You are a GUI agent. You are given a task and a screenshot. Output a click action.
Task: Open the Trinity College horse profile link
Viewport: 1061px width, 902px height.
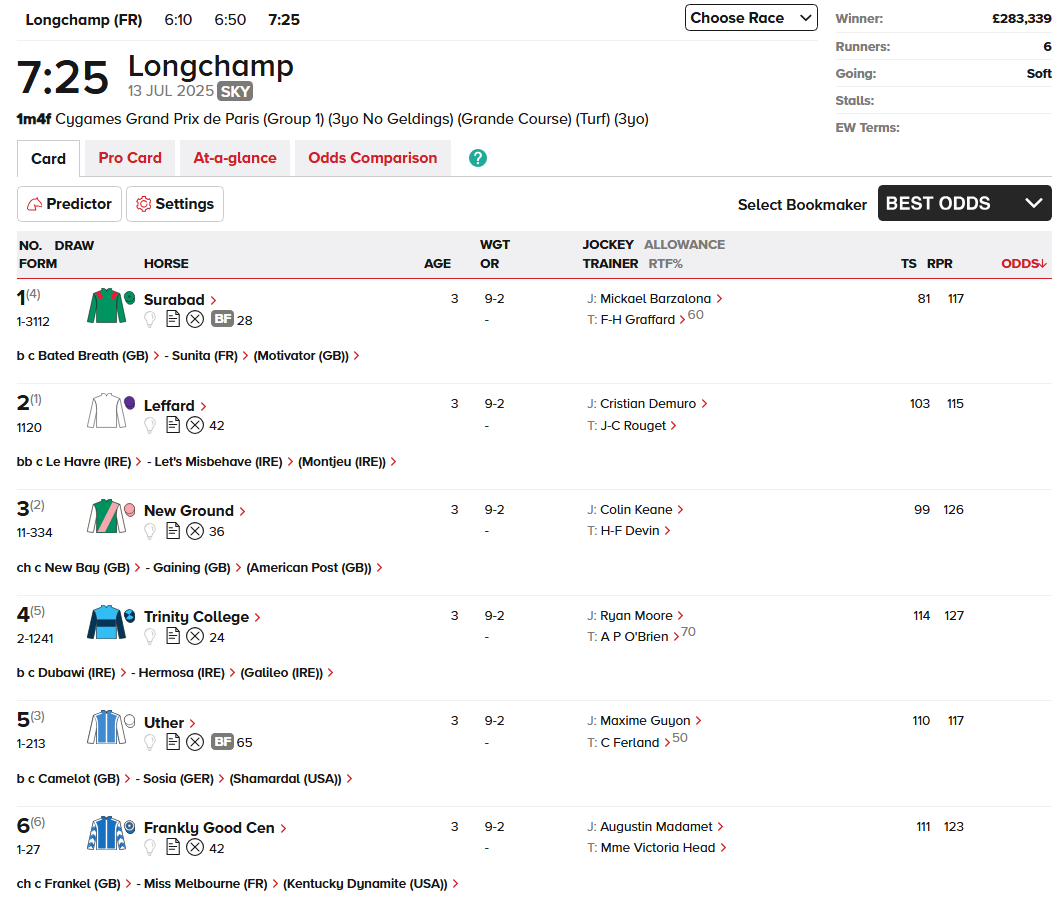tap(202, 617)
